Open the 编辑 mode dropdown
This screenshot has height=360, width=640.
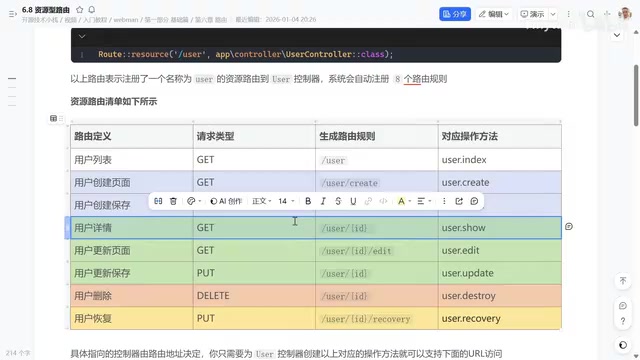(x=493, y=14)
